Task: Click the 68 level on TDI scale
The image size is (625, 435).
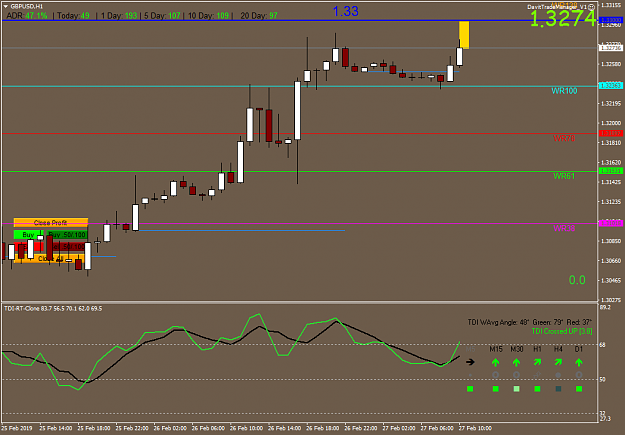Action: point(603,344)
